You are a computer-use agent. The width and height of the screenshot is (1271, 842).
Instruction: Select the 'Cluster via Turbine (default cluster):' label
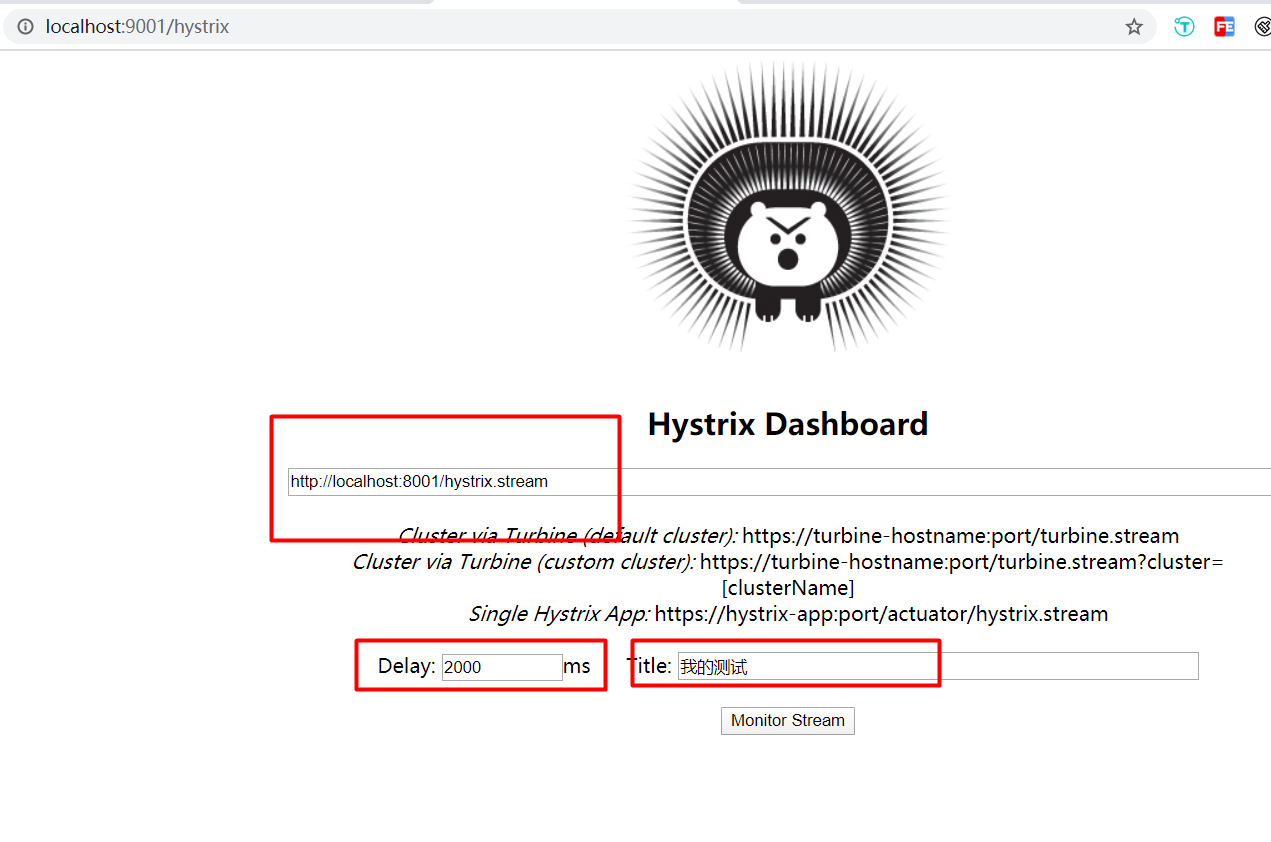pyautogui.click(x=567, y=536)
